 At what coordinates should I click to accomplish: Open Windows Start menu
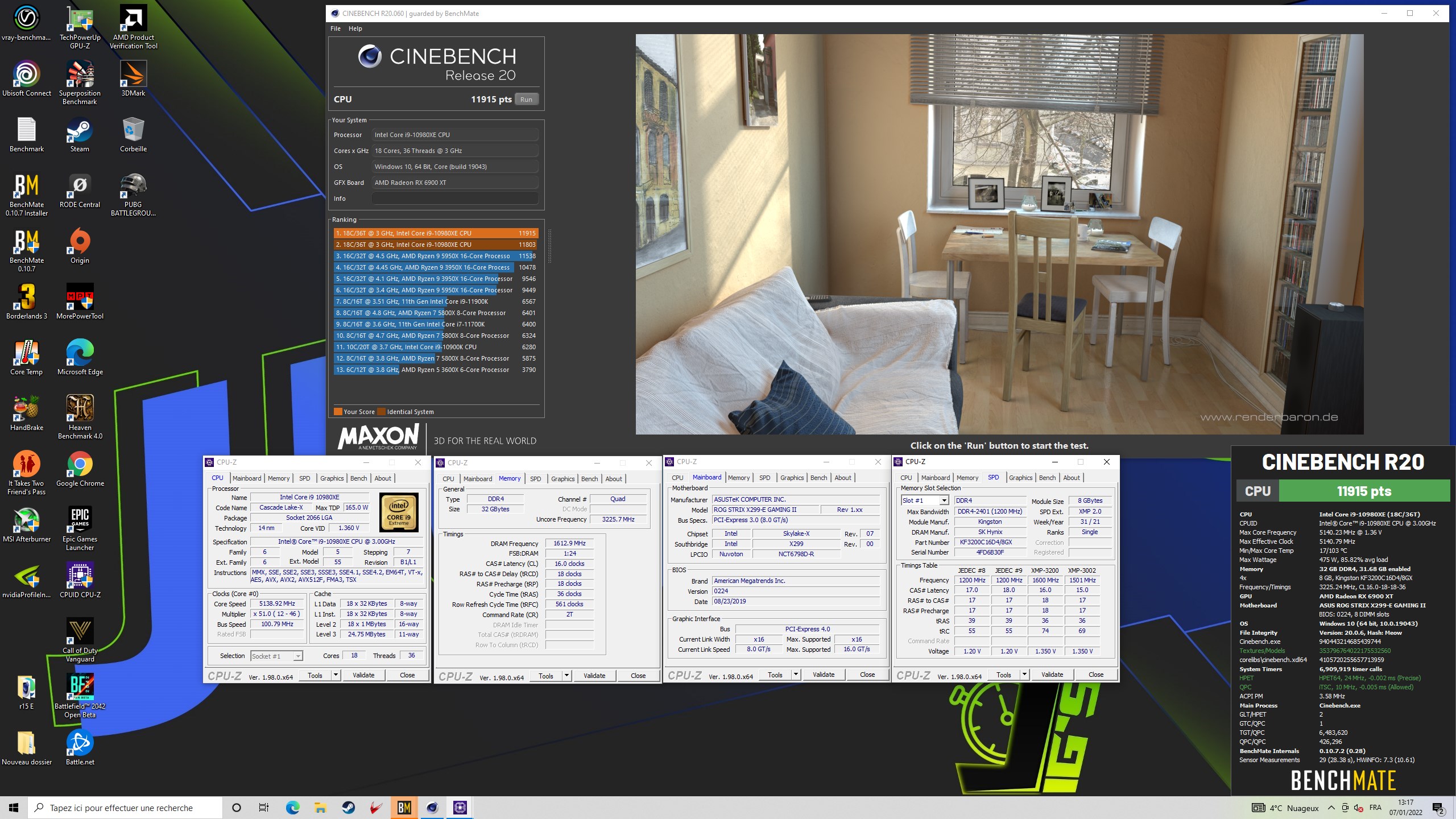(14, 808)
